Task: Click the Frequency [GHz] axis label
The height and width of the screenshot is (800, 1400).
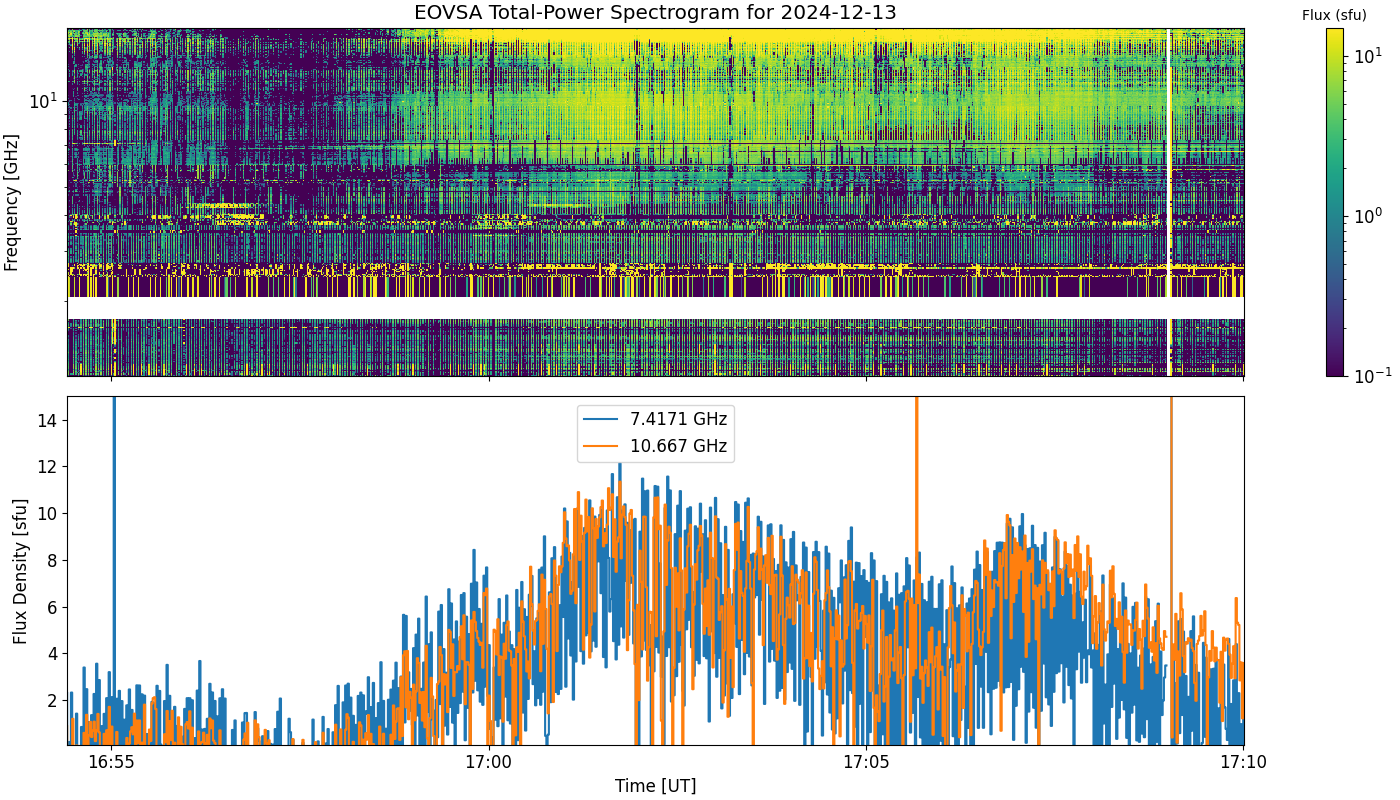Action: (12, 203)
